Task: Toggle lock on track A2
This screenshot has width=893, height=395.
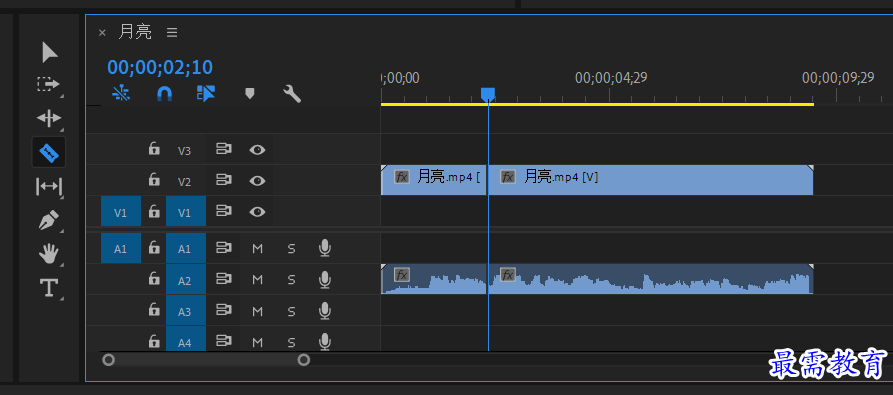Action: point(154,279)
